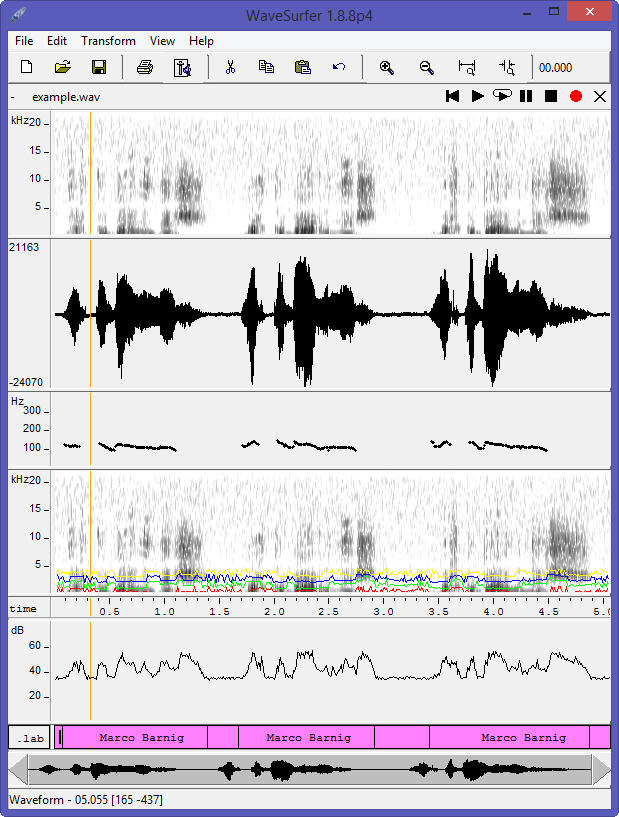Viewport: 619px width, 817px height.
Task: Collapse example.wav panes using the minus sign
Action: click(13, 97)
